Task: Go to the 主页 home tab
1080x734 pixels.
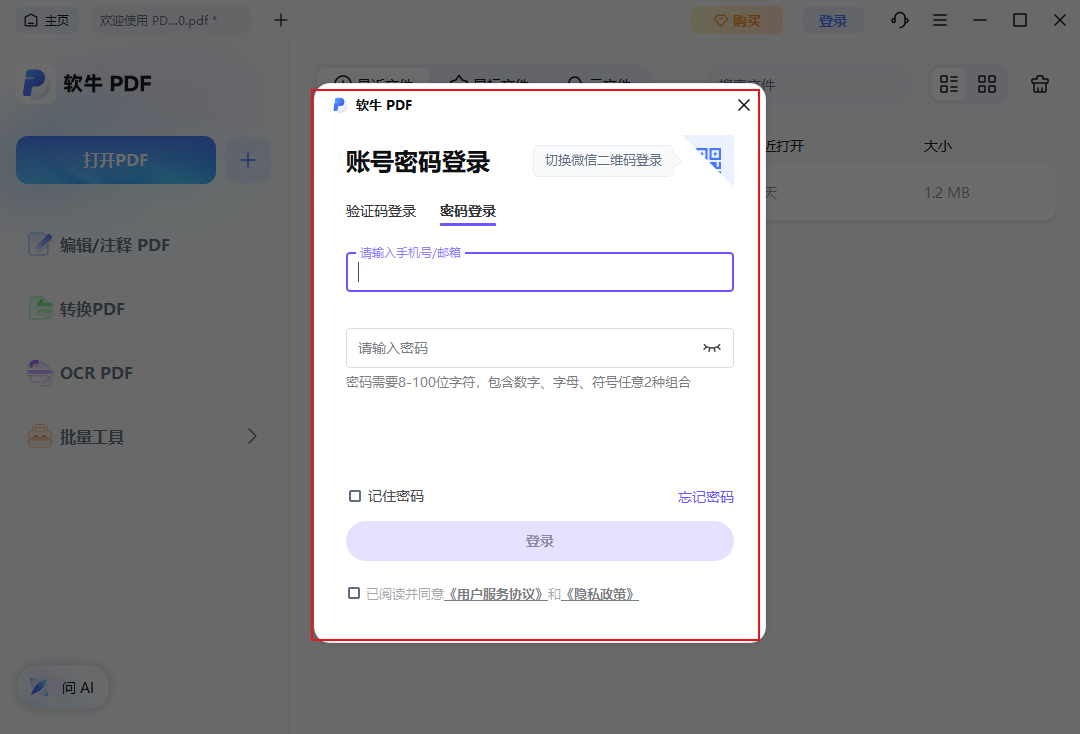Action: [x=47, y=21]
